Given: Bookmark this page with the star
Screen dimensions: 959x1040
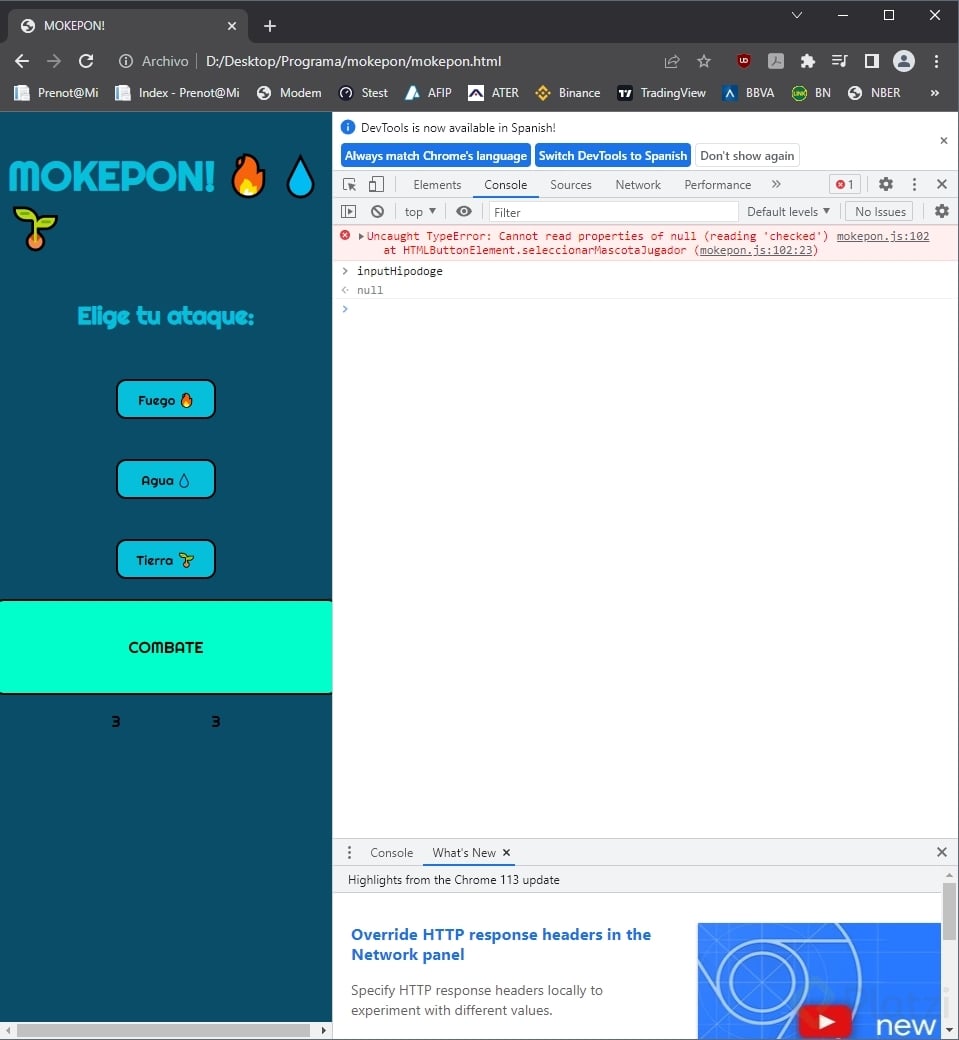Looking at the screenshot, I should (704, 61).
